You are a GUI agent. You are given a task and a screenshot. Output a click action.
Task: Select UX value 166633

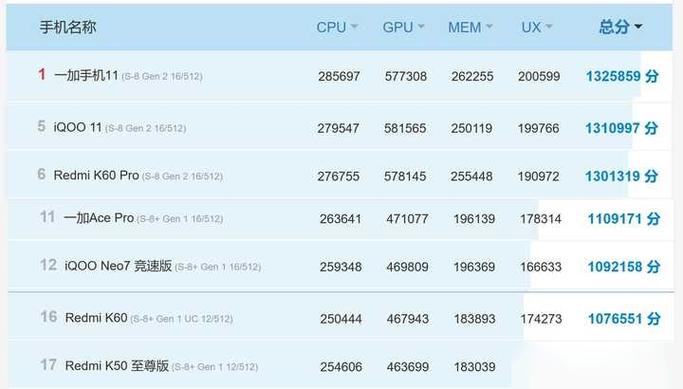541,267
